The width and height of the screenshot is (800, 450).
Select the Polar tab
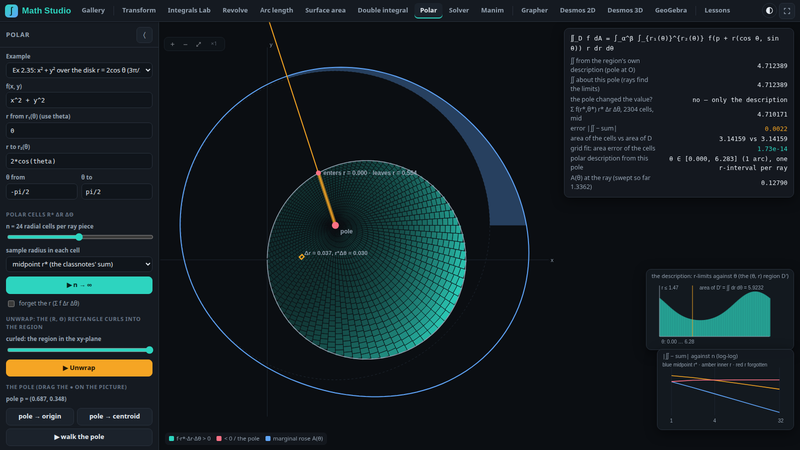coord(429,10)
